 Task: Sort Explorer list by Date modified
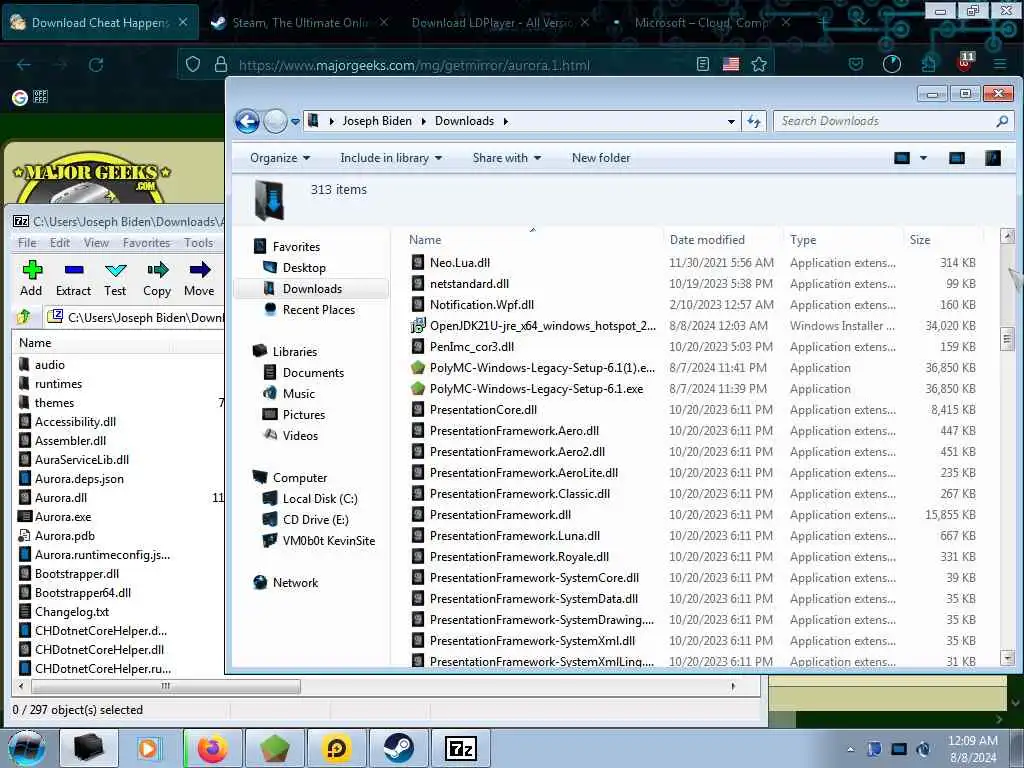tap(707, 240)
